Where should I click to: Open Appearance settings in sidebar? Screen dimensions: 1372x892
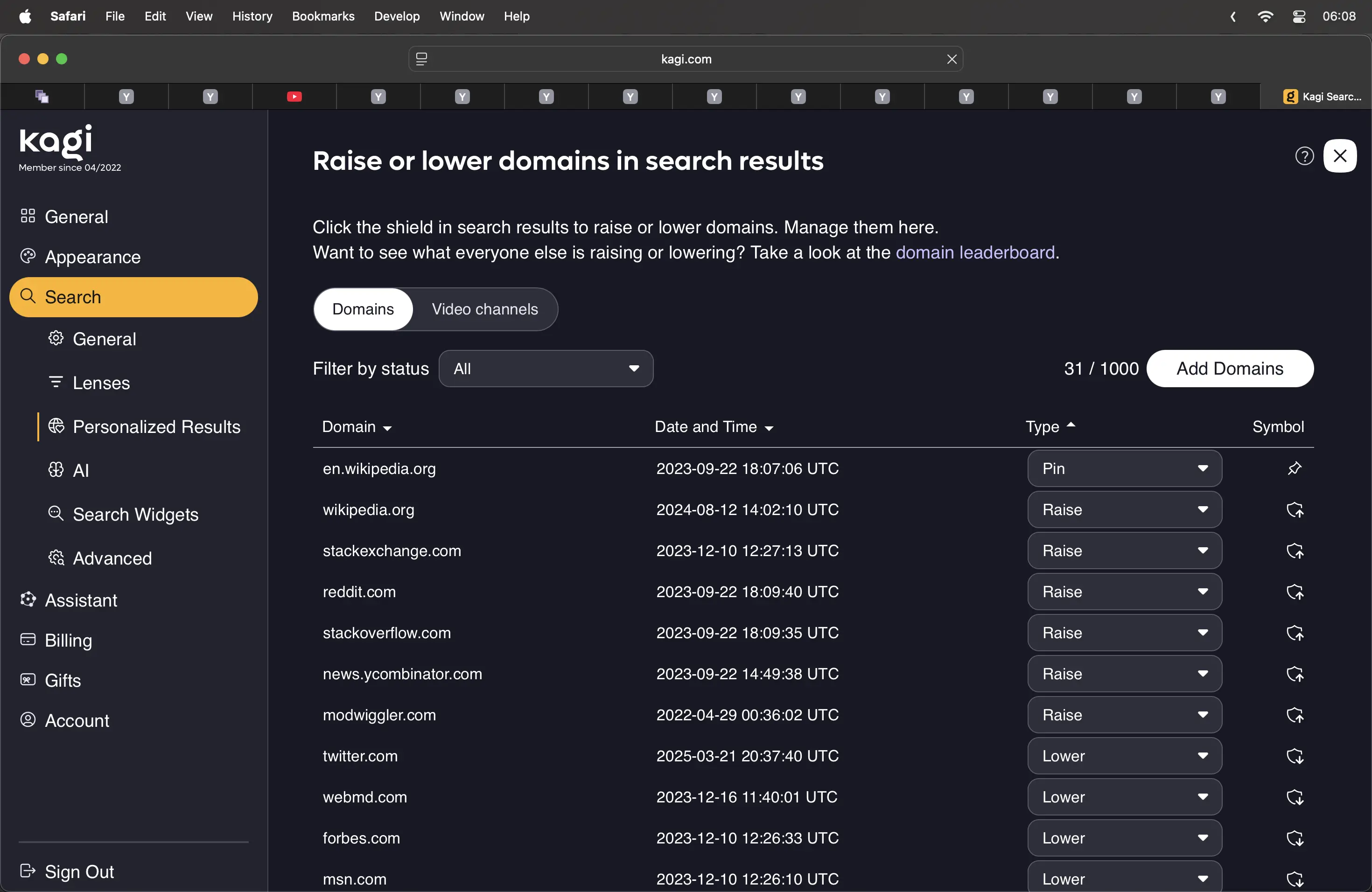click(92, 257)
